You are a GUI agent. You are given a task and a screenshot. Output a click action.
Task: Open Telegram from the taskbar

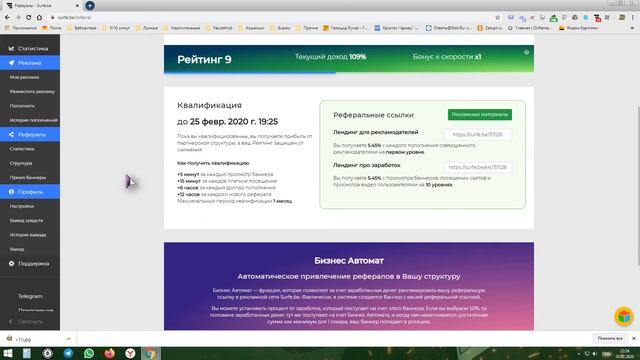pos(68,353)
